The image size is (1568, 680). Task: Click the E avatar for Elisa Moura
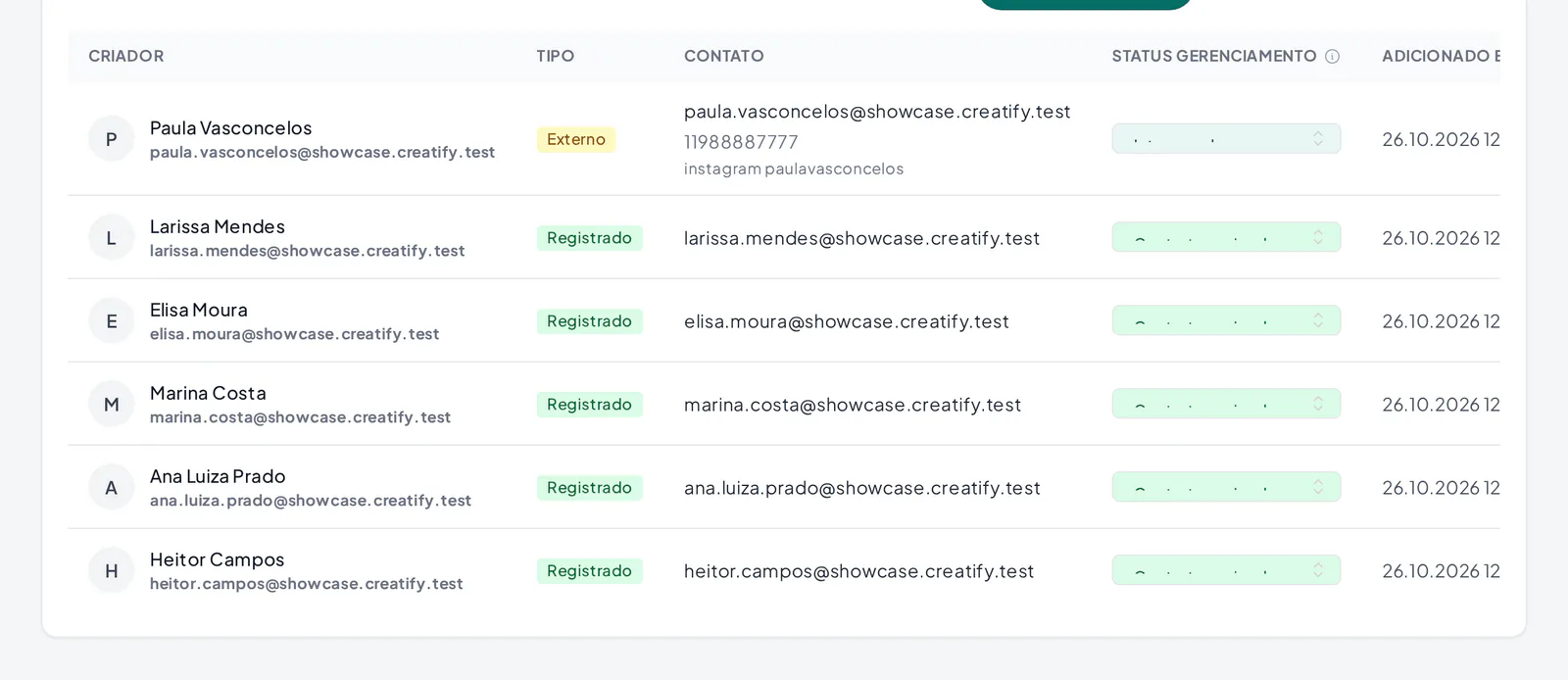coord(112,321)
